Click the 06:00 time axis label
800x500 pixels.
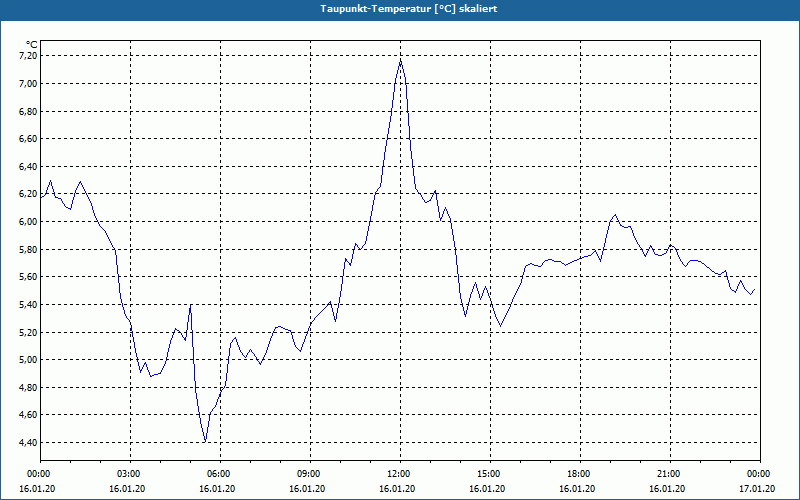(x=220, y=474)
